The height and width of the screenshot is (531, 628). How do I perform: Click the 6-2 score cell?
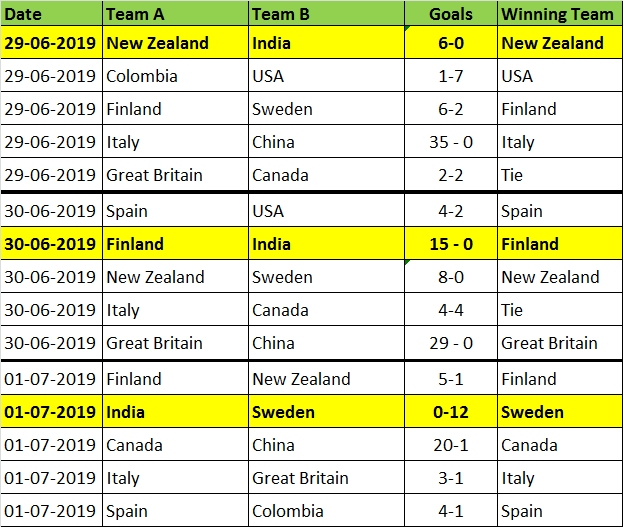[x=451, y=109]
